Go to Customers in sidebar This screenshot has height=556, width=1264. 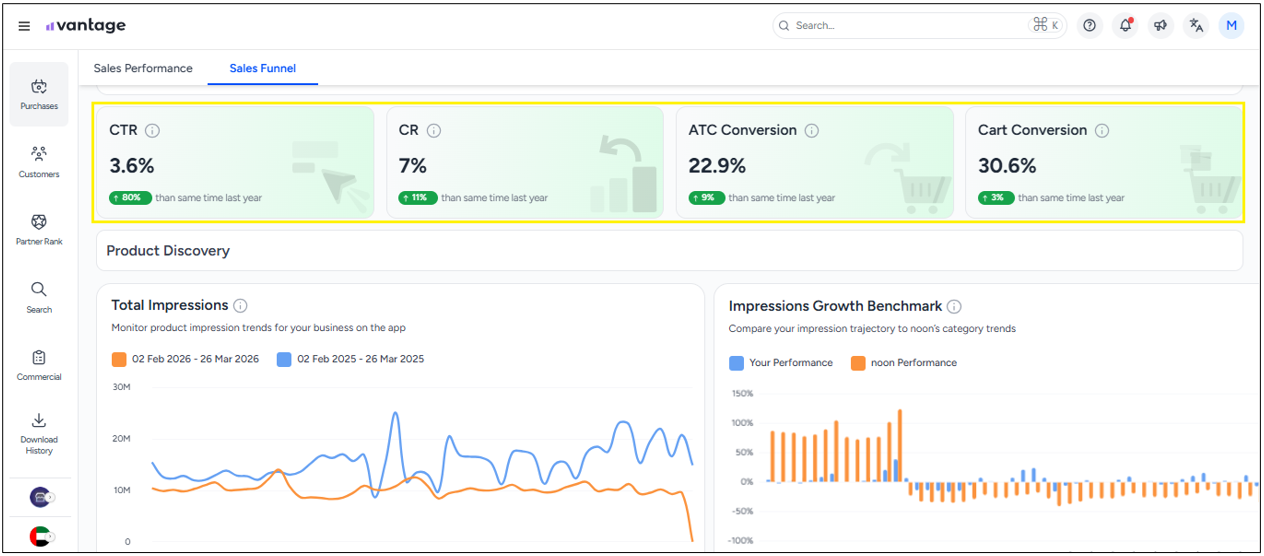(x=39, y=162)
